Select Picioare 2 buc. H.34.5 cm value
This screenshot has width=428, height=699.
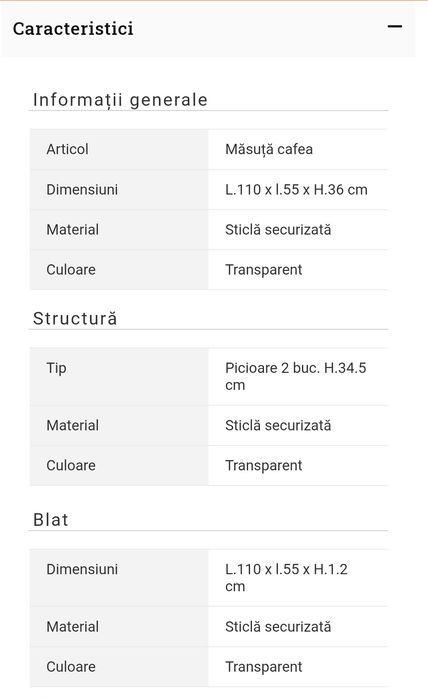tap(296, 376)
